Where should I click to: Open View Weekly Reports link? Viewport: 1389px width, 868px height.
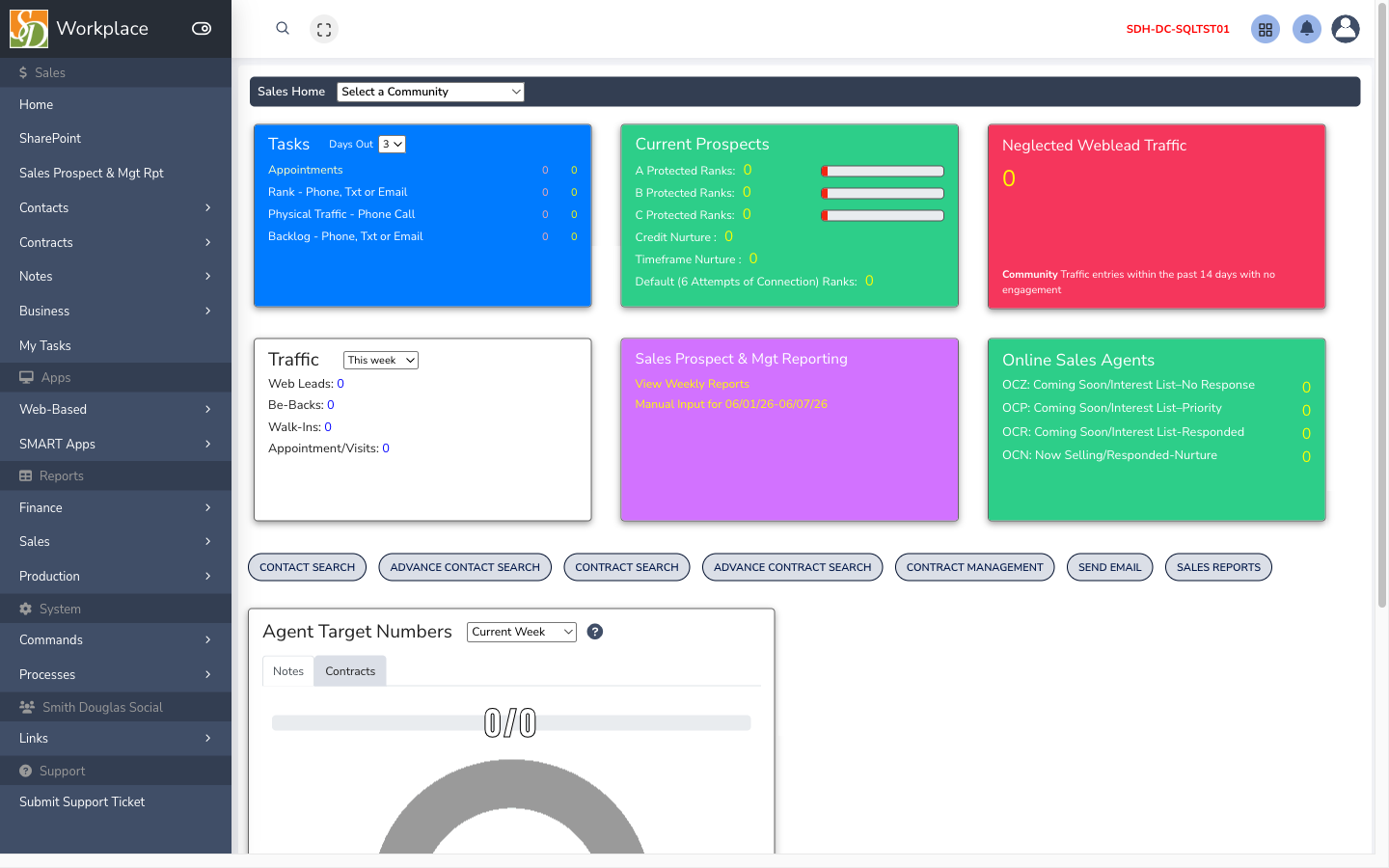click(x=692, y=384)
